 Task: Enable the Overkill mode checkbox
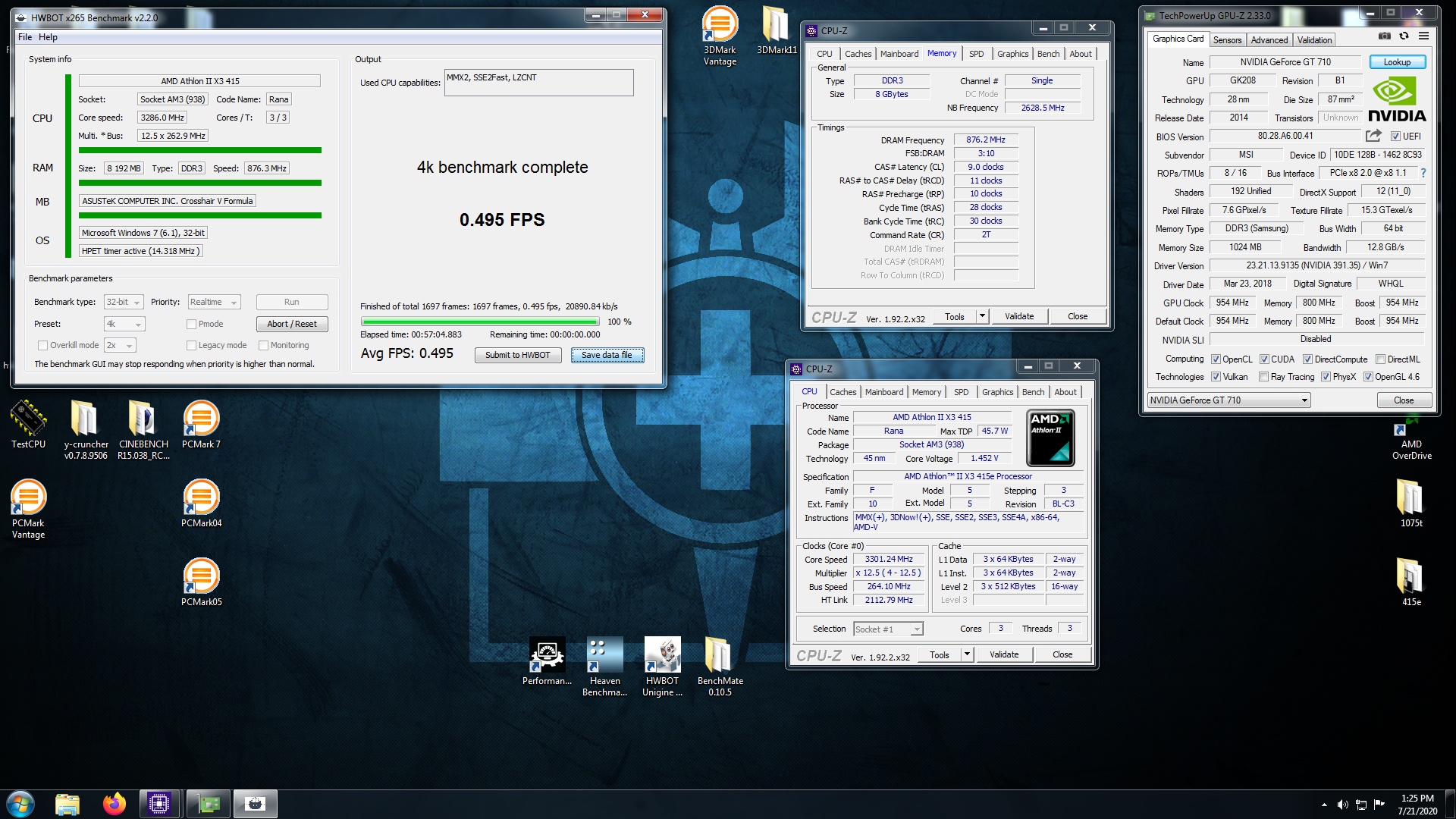point(43,345)
